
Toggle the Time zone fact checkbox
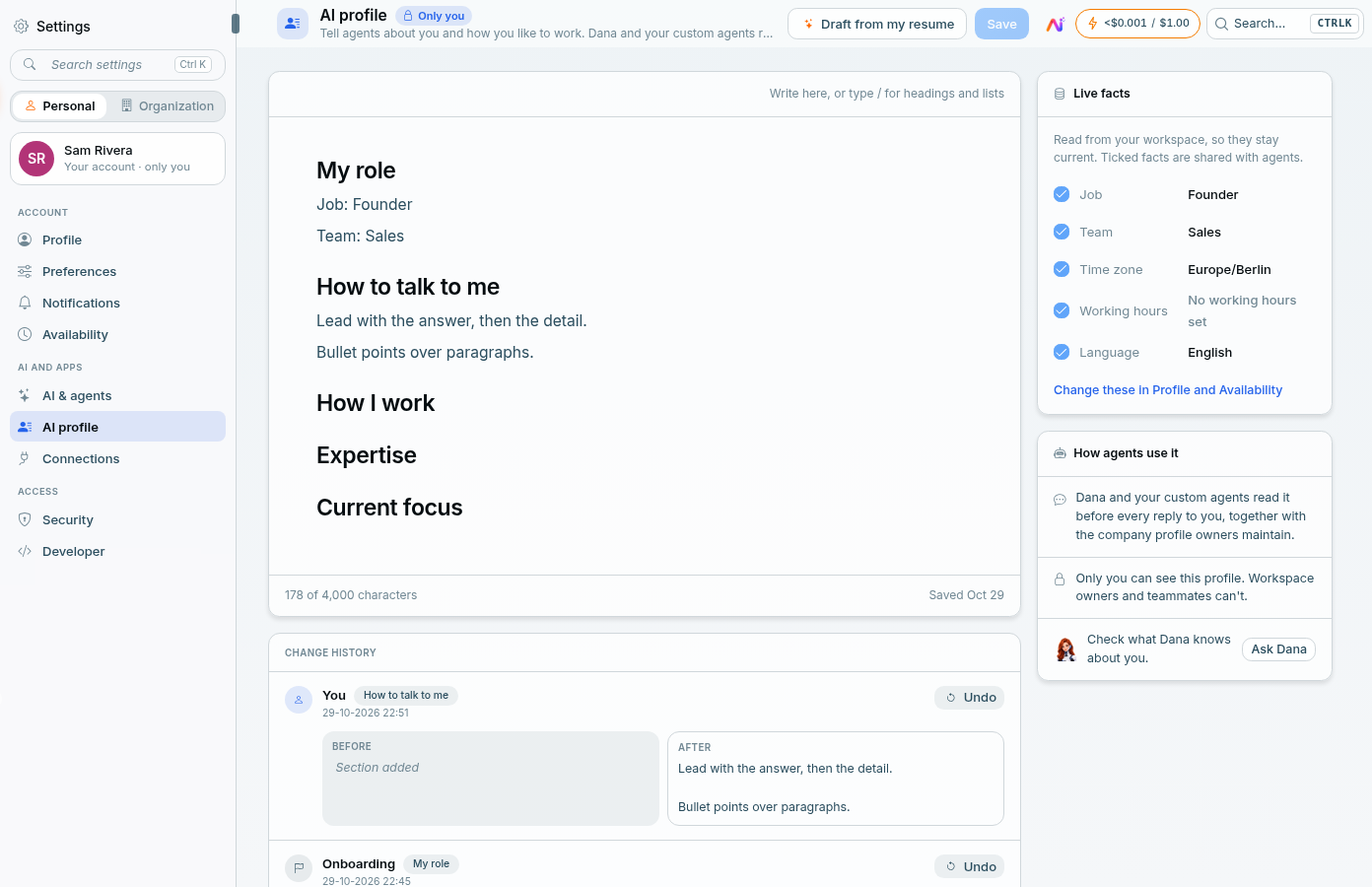(1062, 269)
